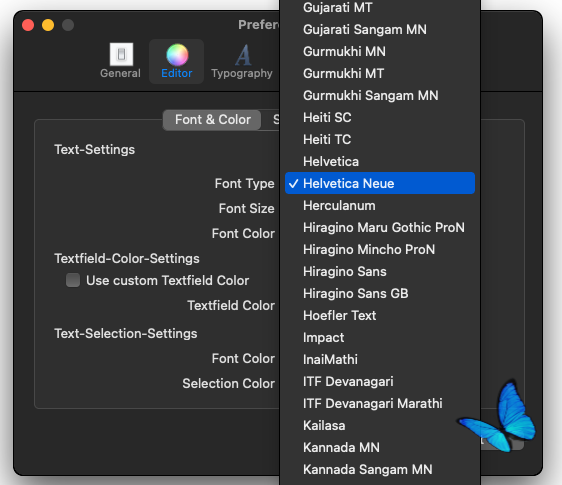
Task: Select the Editor preferences pane
Action: pyautogui.click(x=176, y=61)
